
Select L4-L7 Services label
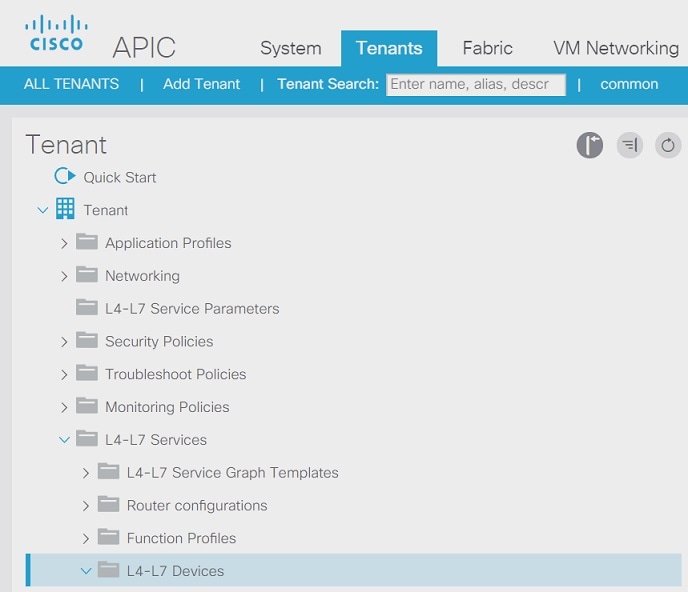pyautogui.click(x=156, y=440)
